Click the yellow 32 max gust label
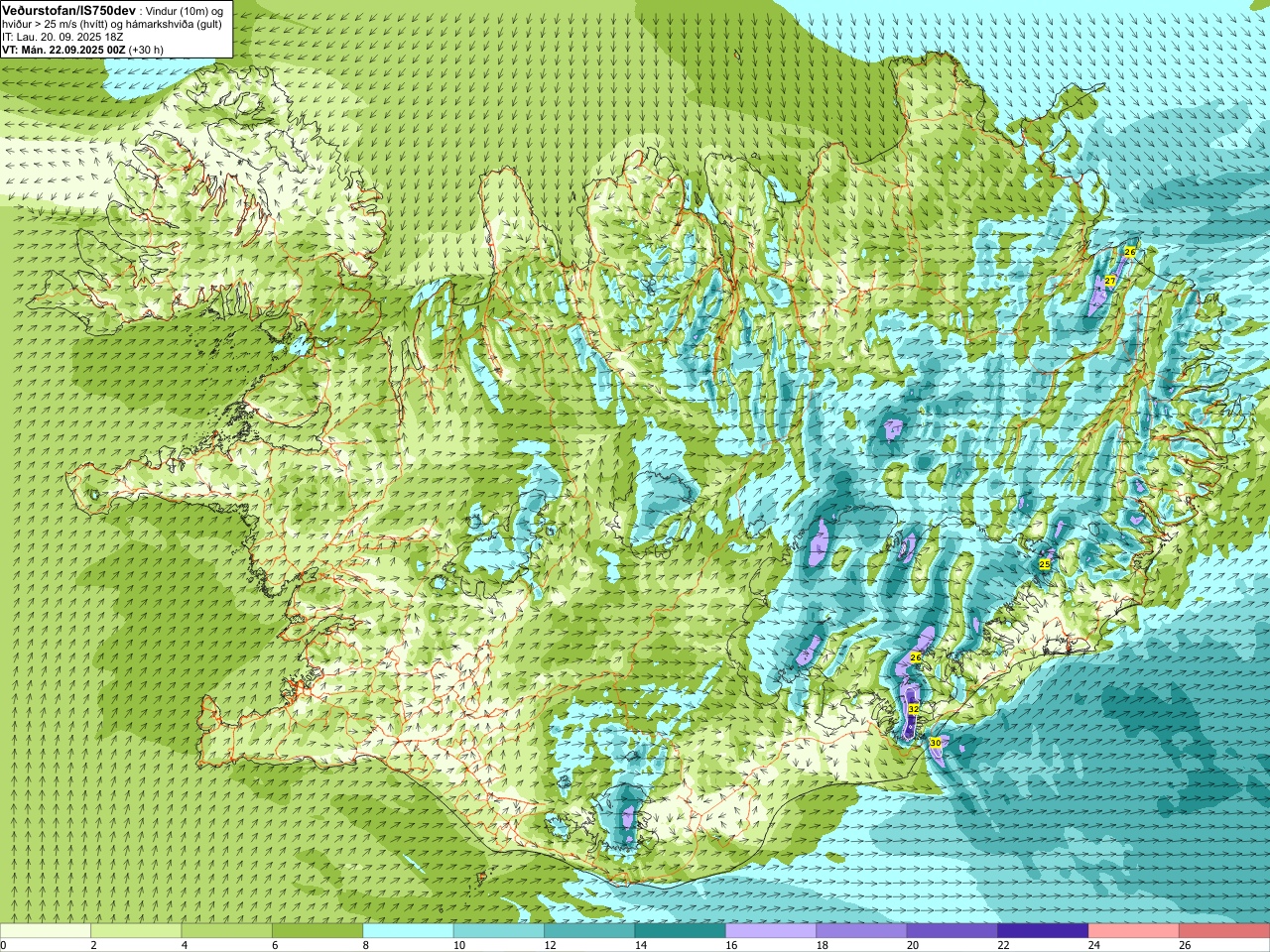 click(x=913, y=709)
